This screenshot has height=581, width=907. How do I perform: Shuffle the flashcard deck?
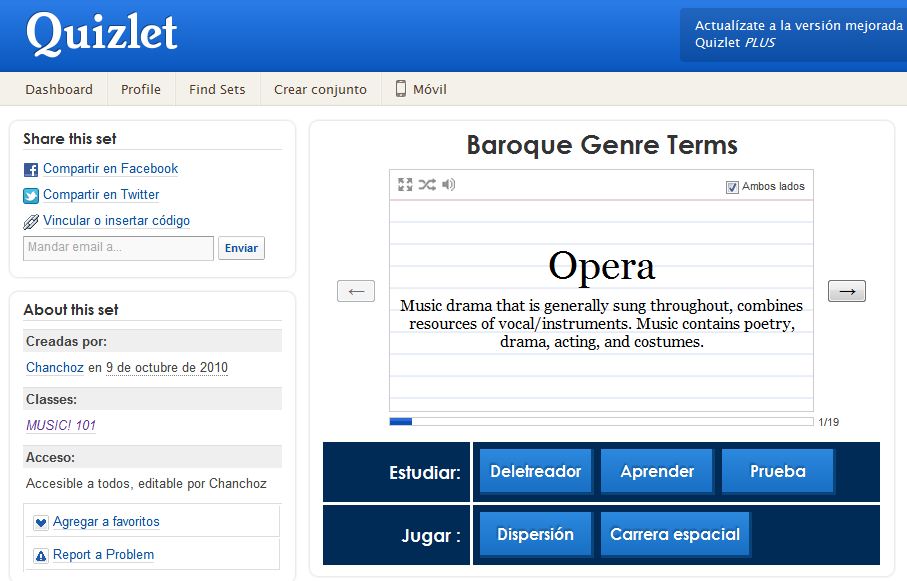coord(427,185)
